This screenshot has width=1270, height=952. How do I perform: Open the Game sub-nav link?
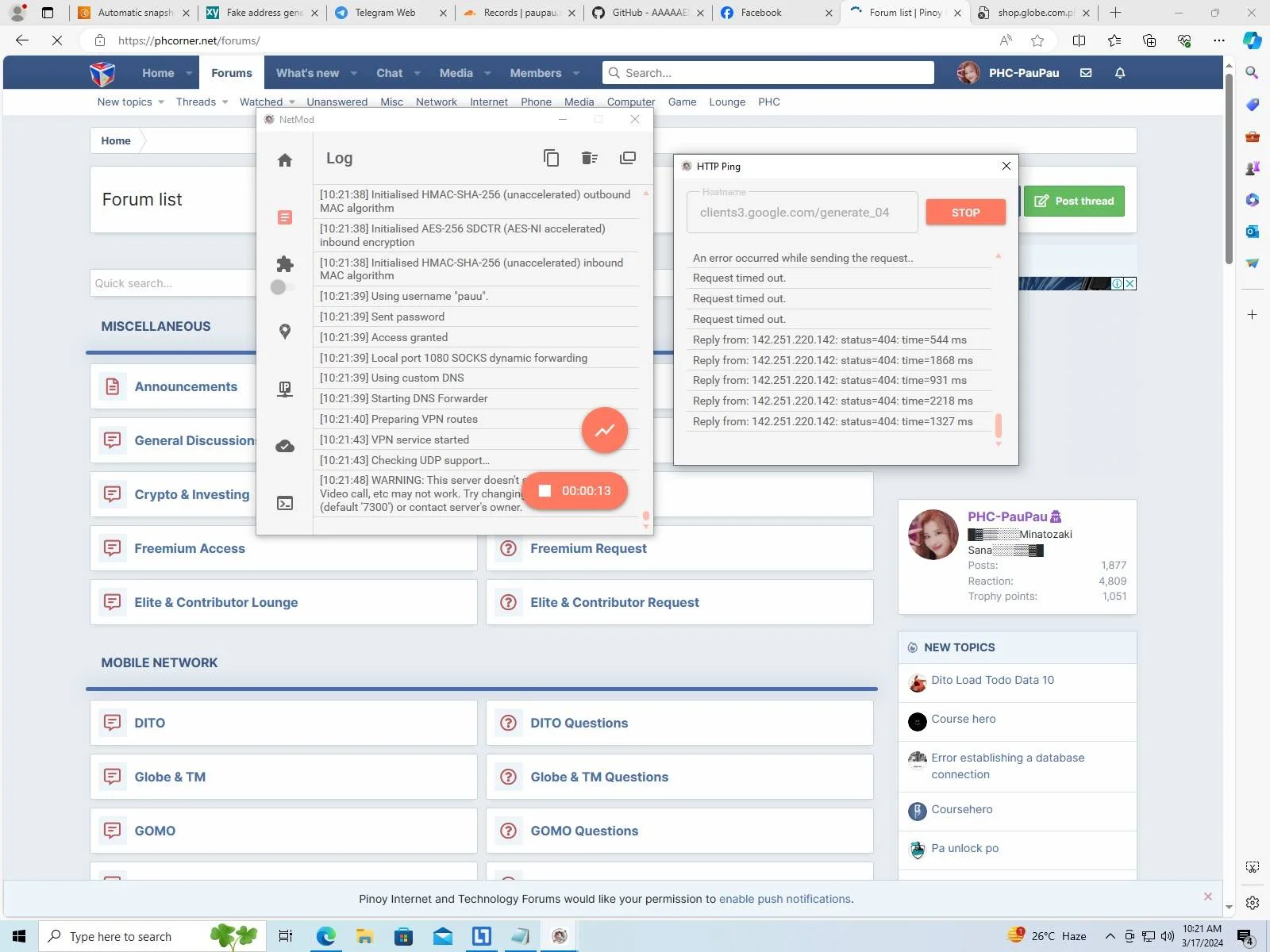point(682,102)
